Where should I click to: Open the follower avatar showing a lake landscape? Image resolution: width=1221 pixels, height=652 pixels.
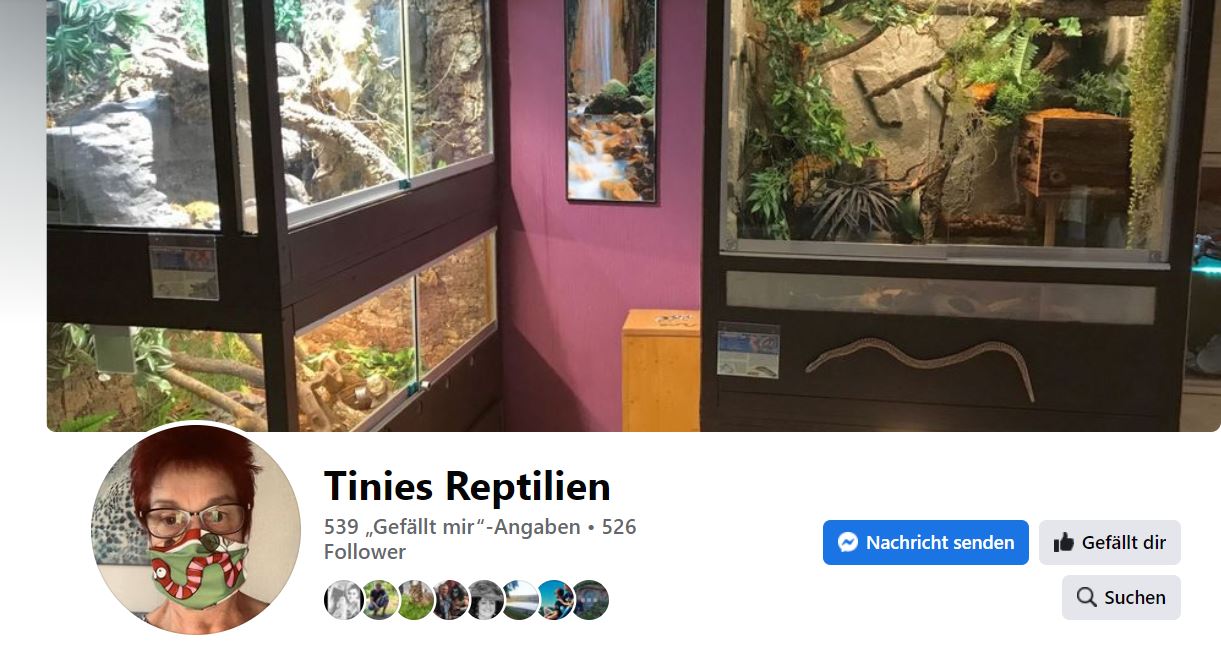(520, 600)
